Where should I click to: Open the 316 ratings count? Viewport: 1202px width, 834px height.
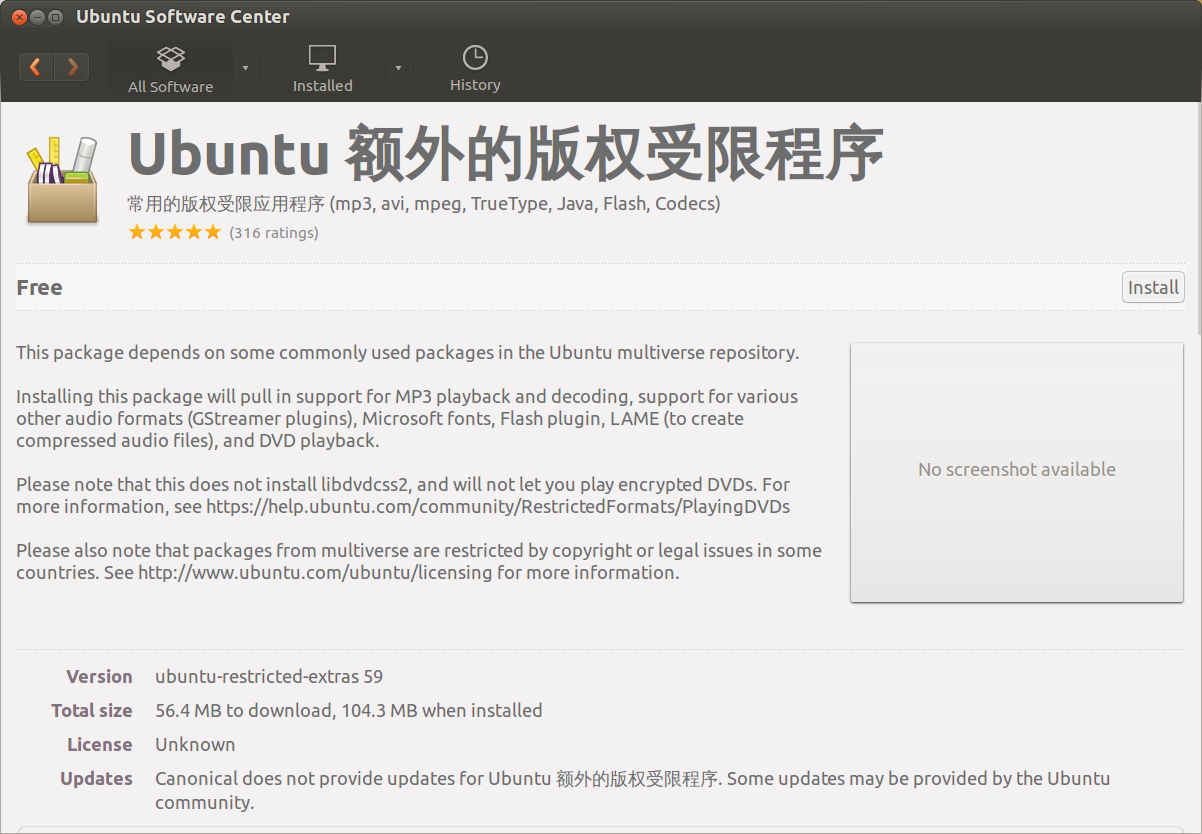click(274, 233)
